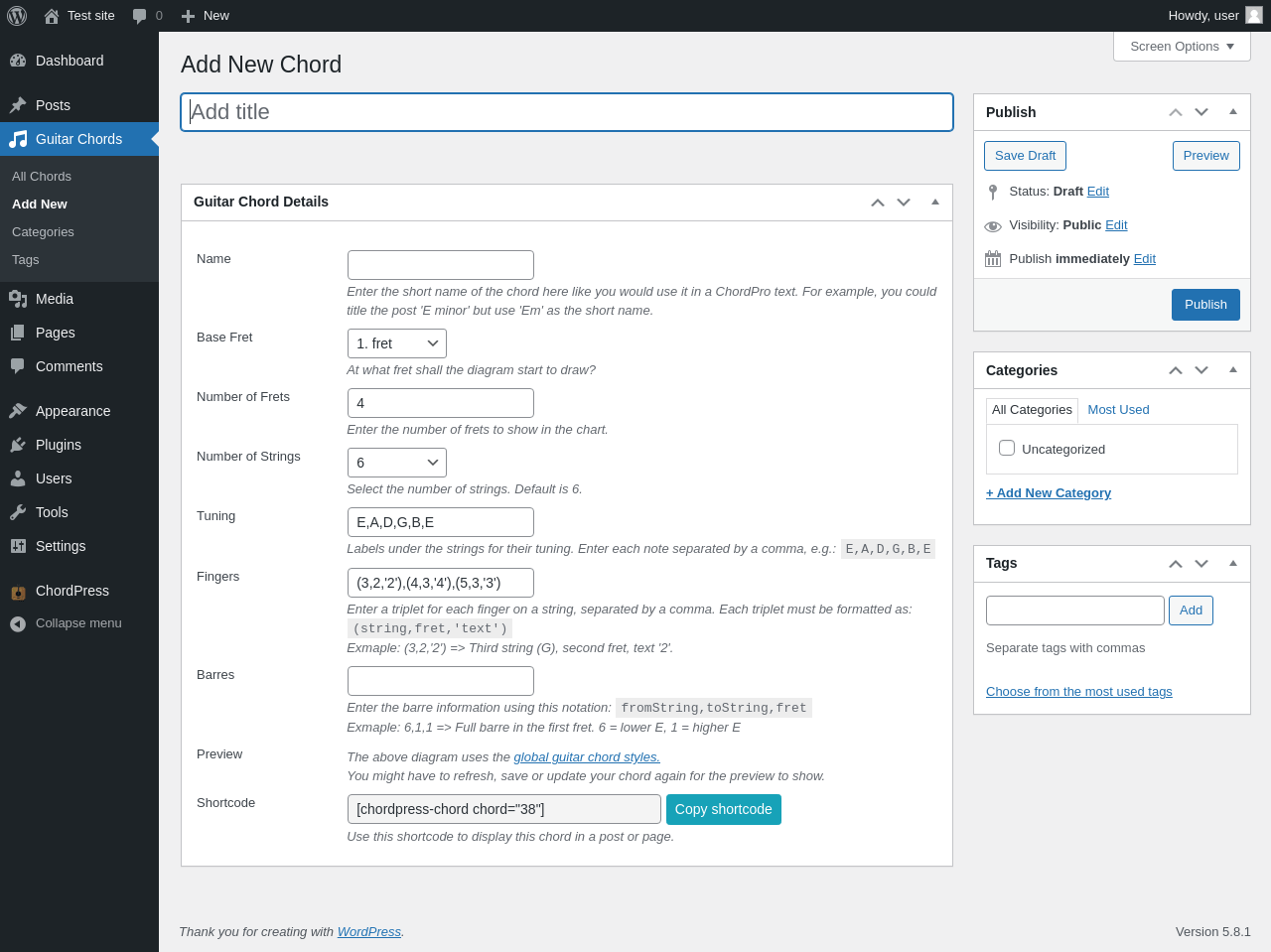
Task: Tick the Uncategorized category checkbox
Action: tap(1007, 448)
